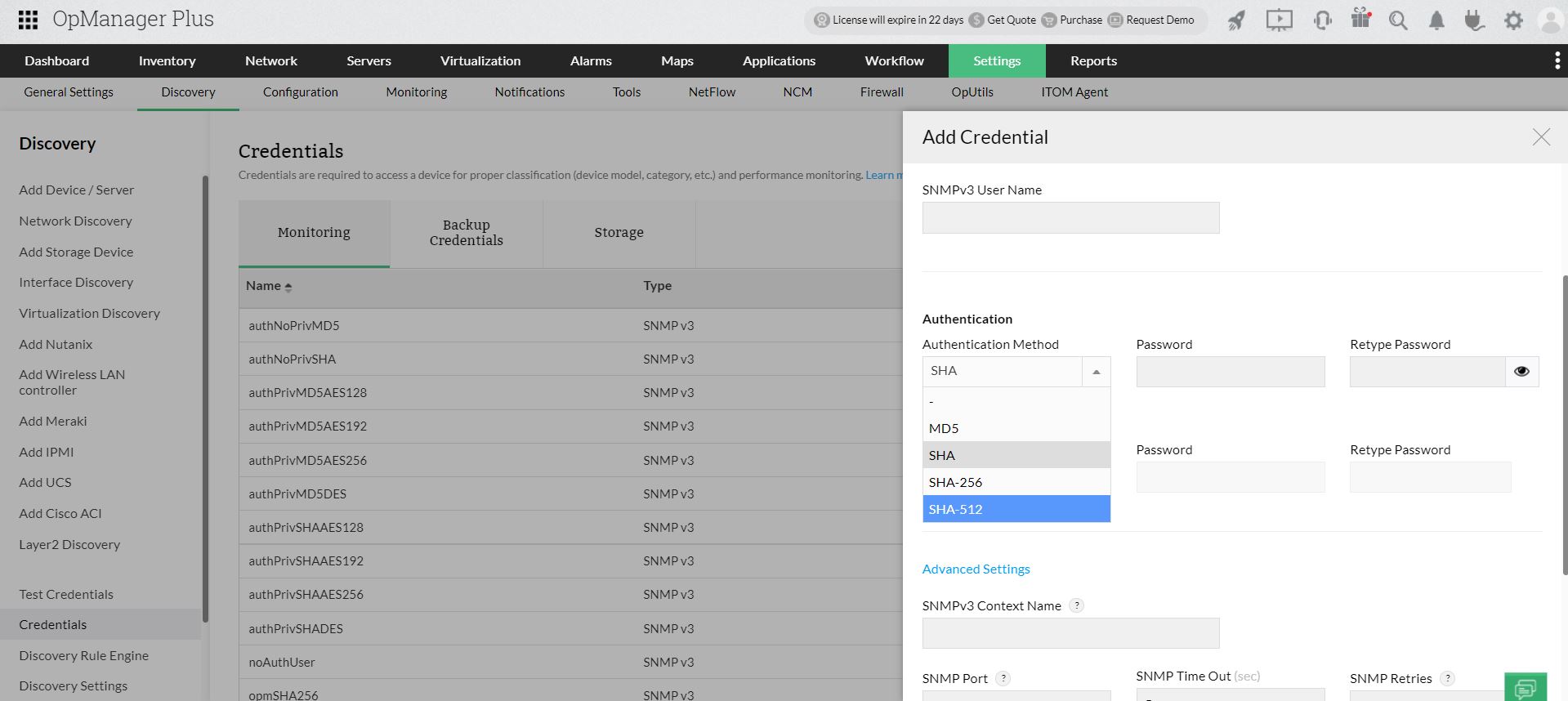Open the presentation video icon
The height and width of the screenshot is (701, 1568).
click(1279, 20)
